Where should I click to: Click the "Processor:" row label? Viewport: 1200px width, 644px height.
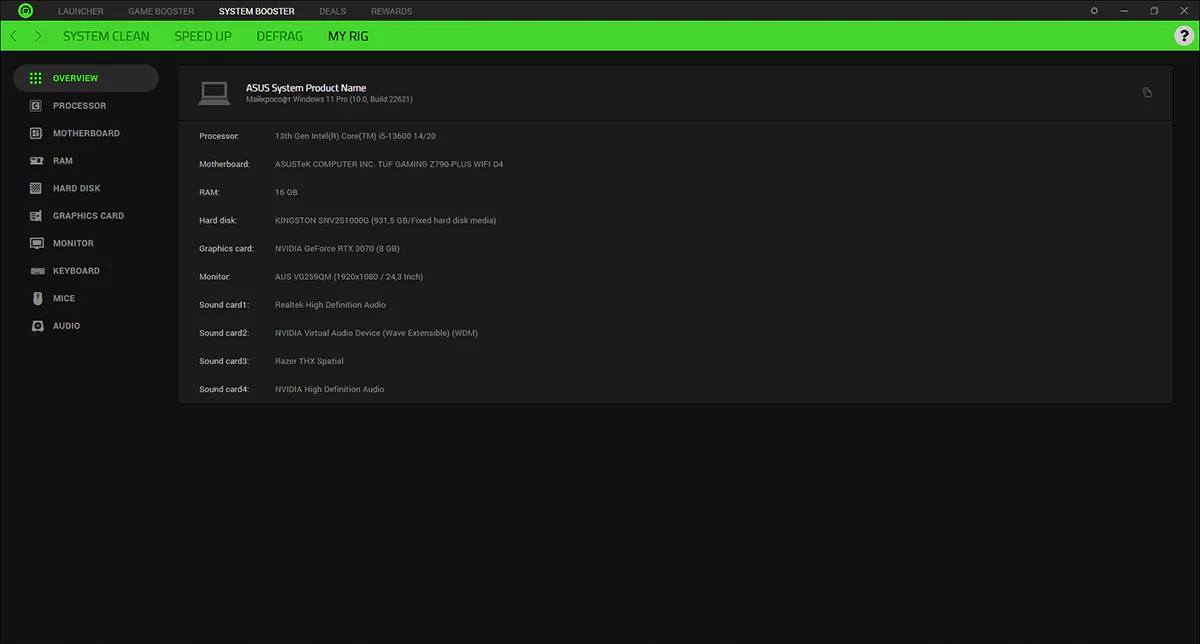[x=219, y=135]
